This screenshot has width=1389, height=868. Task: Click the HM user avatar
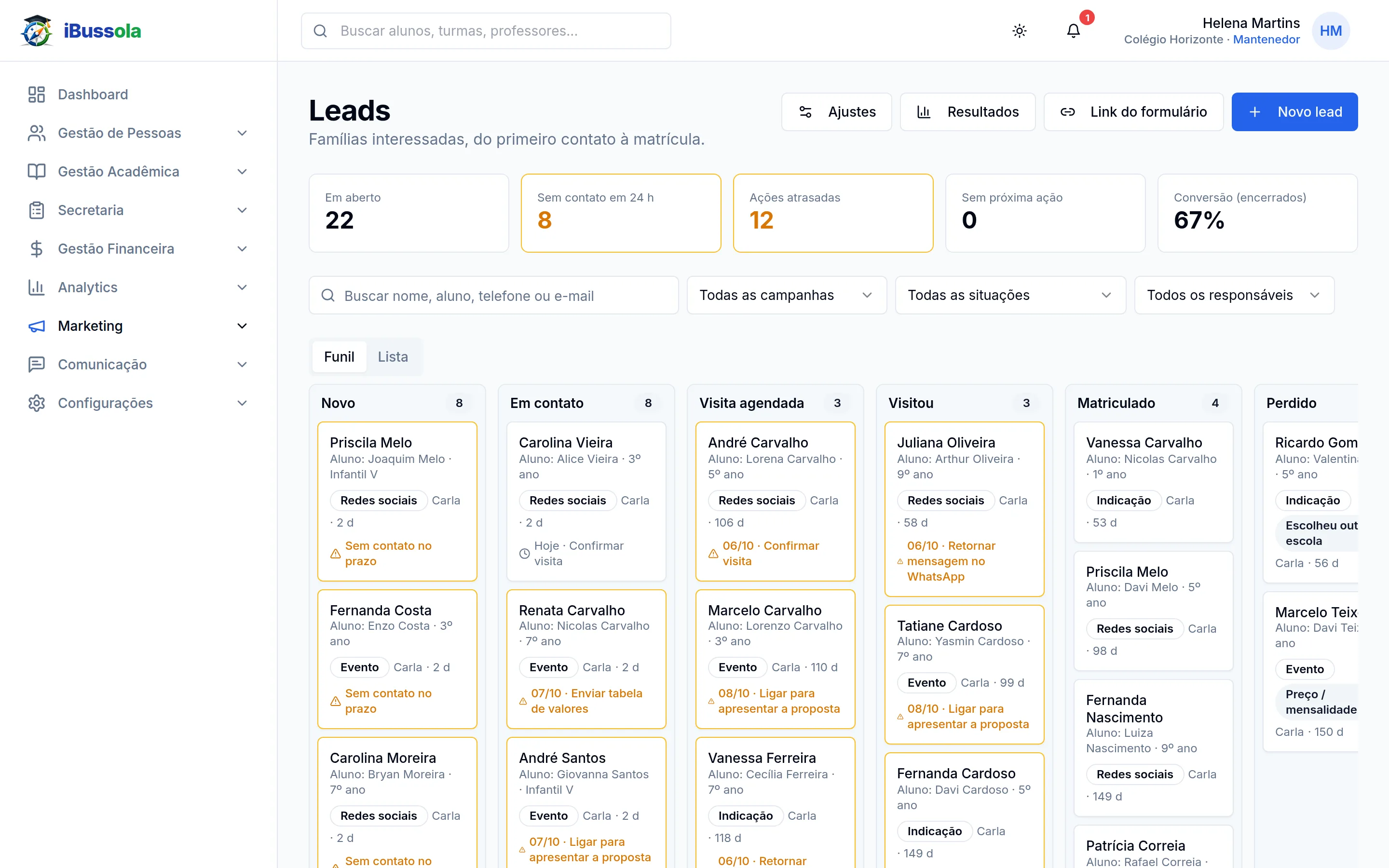(1331, 31)
